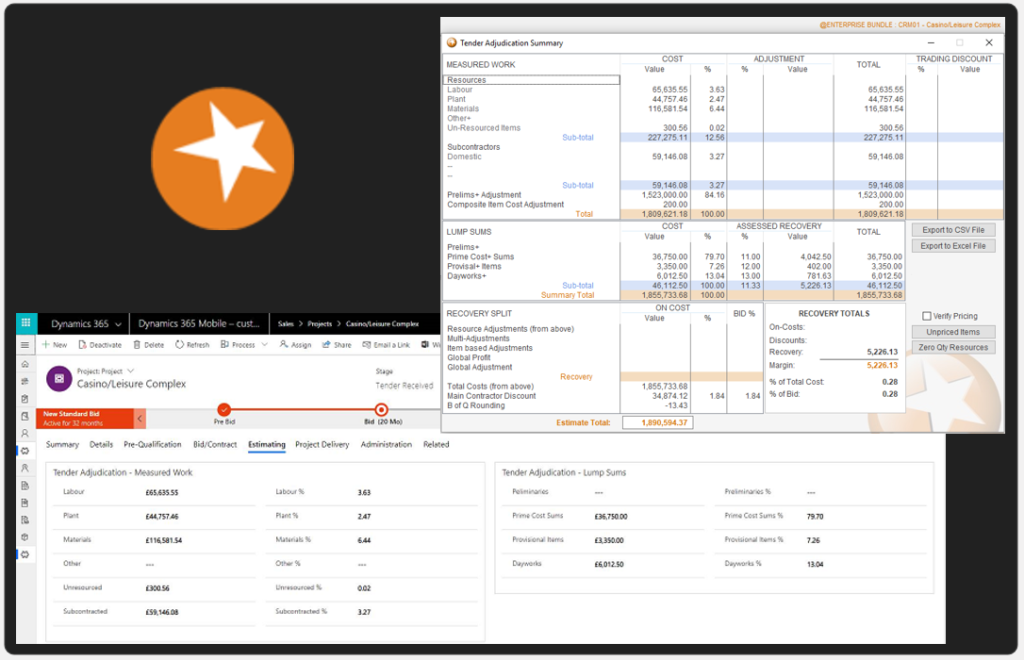Select the Resources row in Measured Work
Viewport: 1024px width, 660px height.
[531, 80]
